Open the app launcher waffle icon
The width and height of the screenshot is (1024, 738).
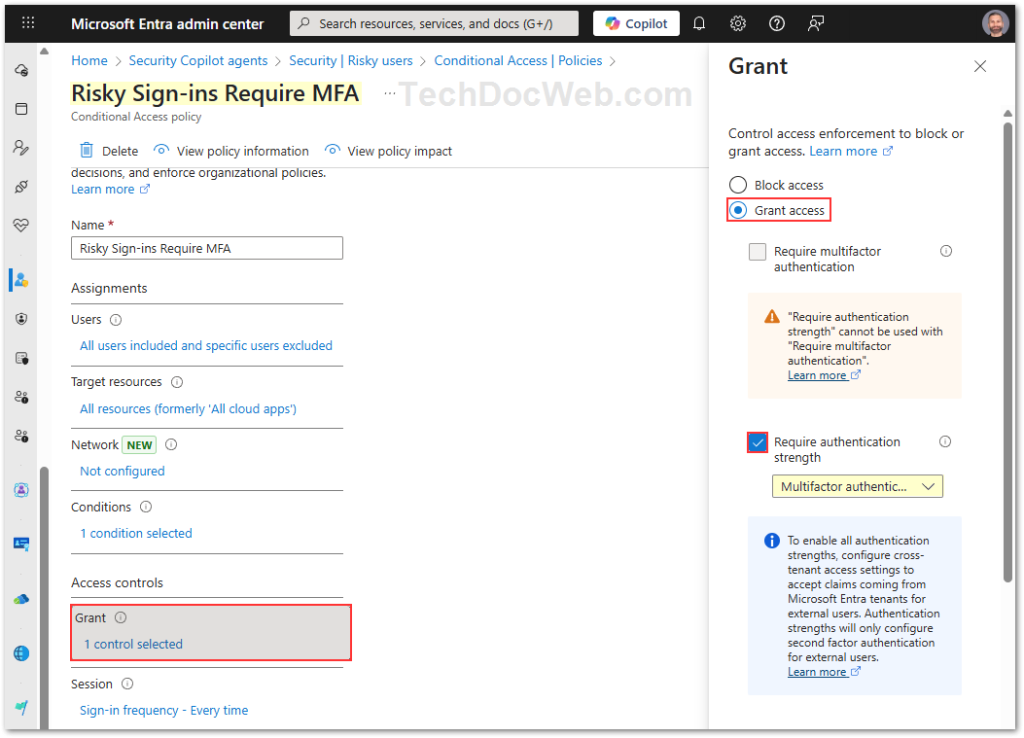coord(28,23)
